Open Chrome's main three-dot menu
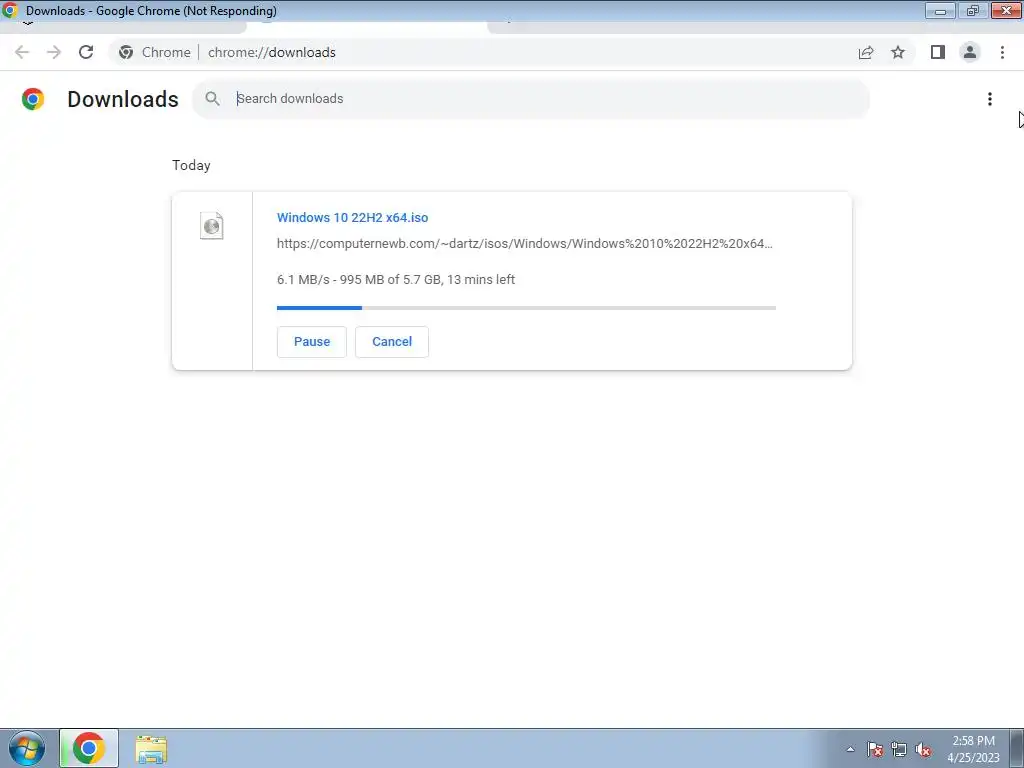 tap(1002, 52)
